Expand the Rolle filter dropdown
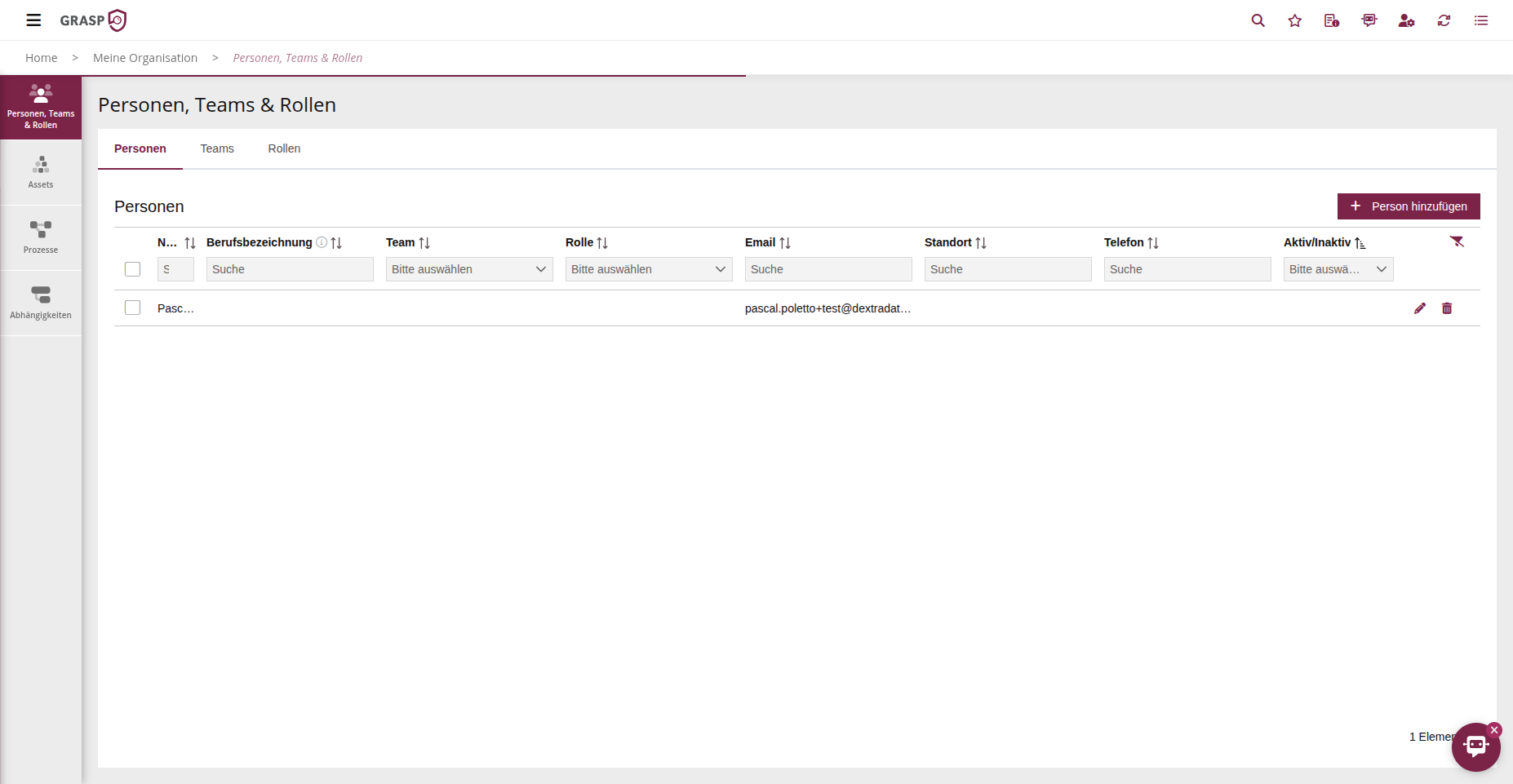This screenshot has width=1513, height=784. pyautogui.click(x=649, y=269)
